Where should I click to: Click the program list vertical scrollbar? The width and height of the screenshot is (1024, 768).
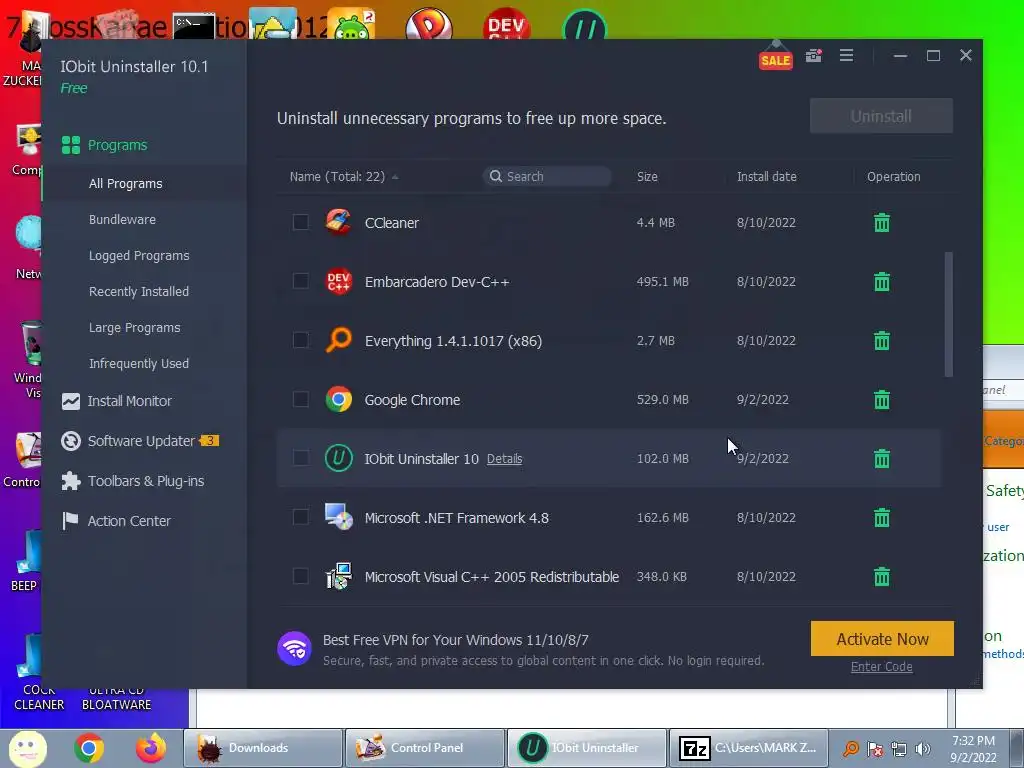tap(948, 314)
